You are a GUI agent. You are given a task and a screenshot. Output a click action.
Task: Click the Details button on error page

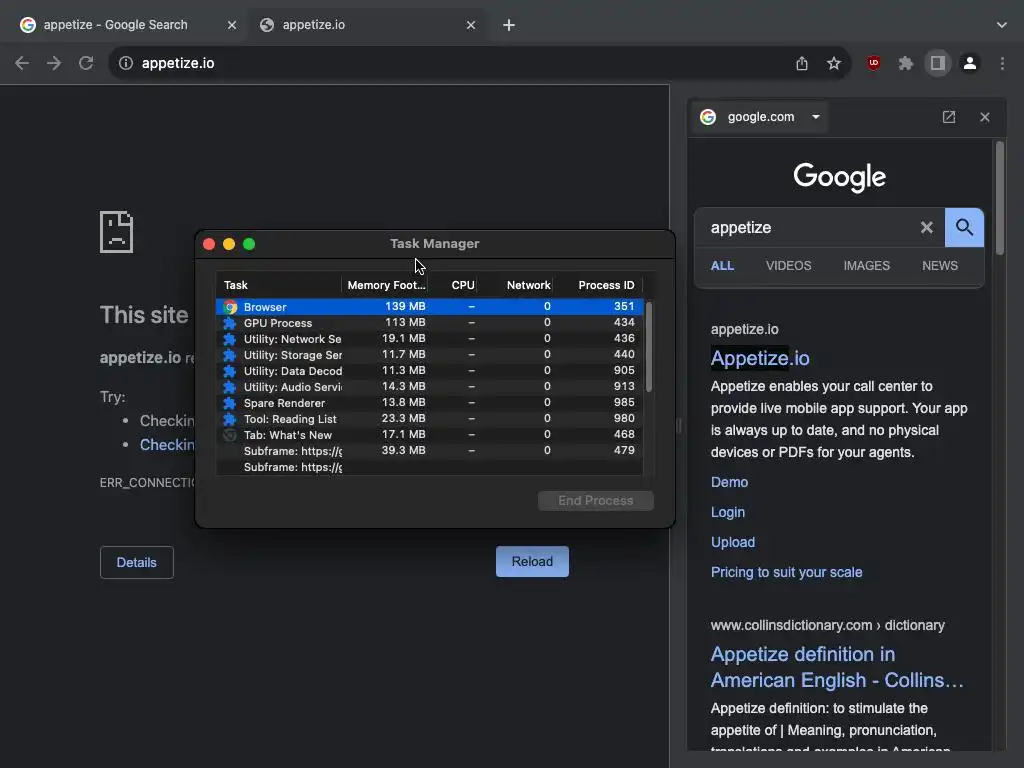(x=136, y=562)
